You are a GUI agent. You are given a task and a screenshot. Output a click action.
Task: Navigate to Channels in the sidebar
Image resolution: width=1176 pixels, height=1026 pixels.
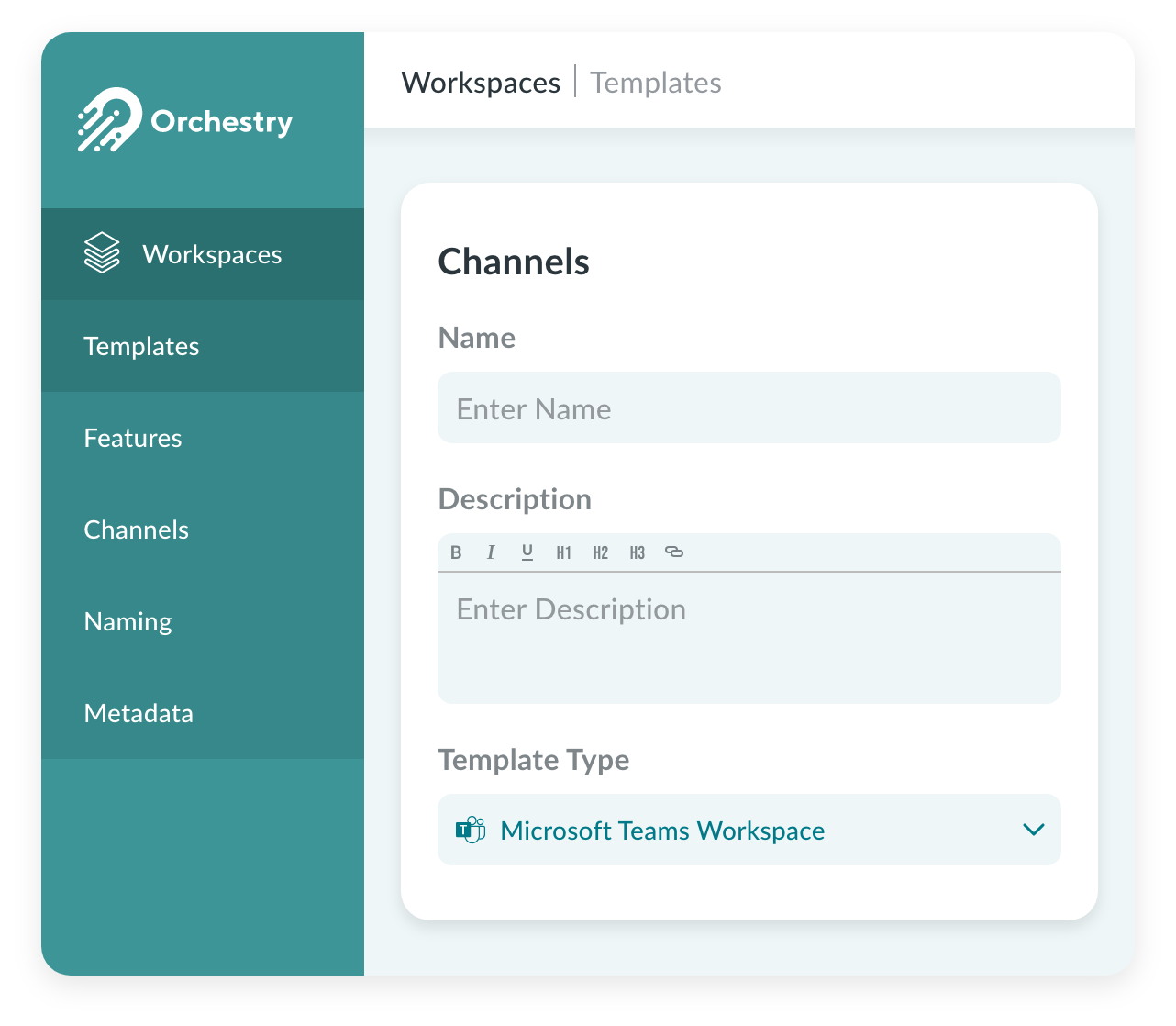point(136,530)
